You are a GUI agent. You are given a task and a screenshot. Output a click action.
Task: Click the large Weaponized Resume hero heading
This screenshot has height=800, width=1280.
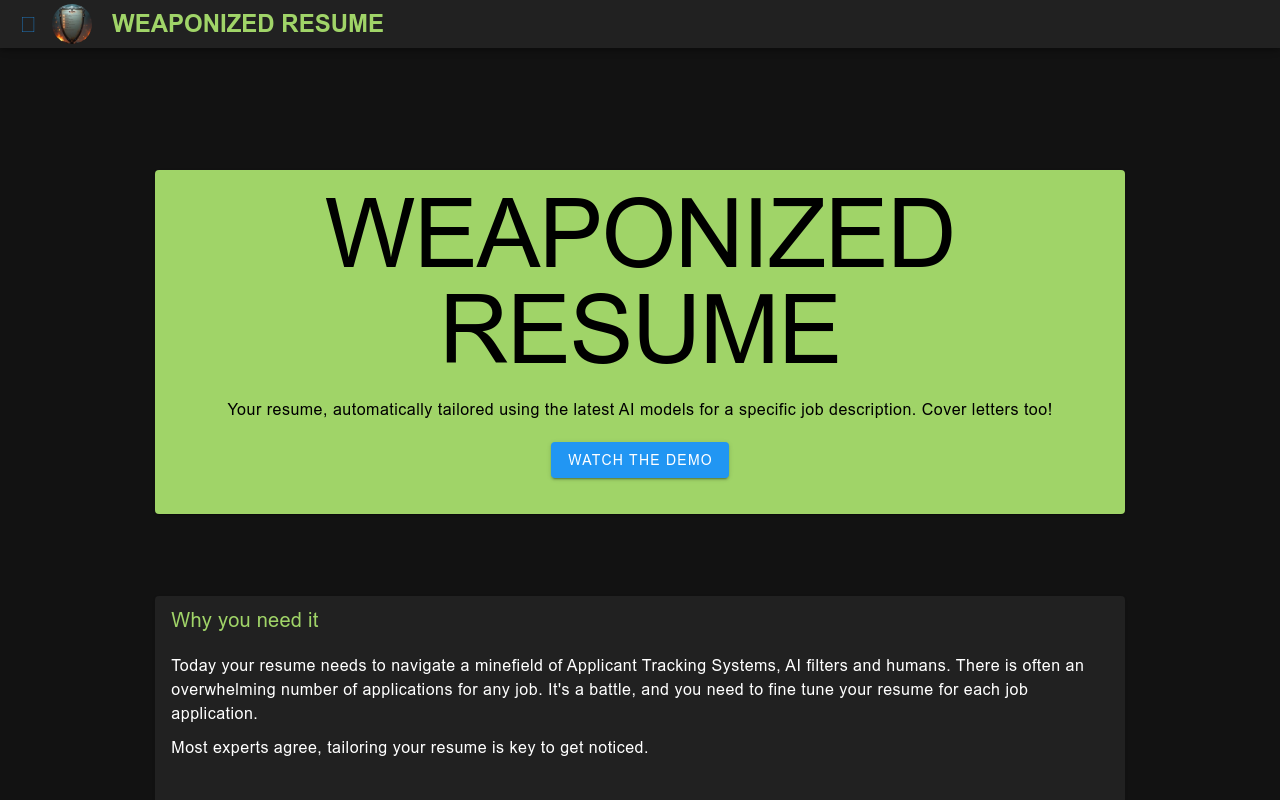[640, 280]
